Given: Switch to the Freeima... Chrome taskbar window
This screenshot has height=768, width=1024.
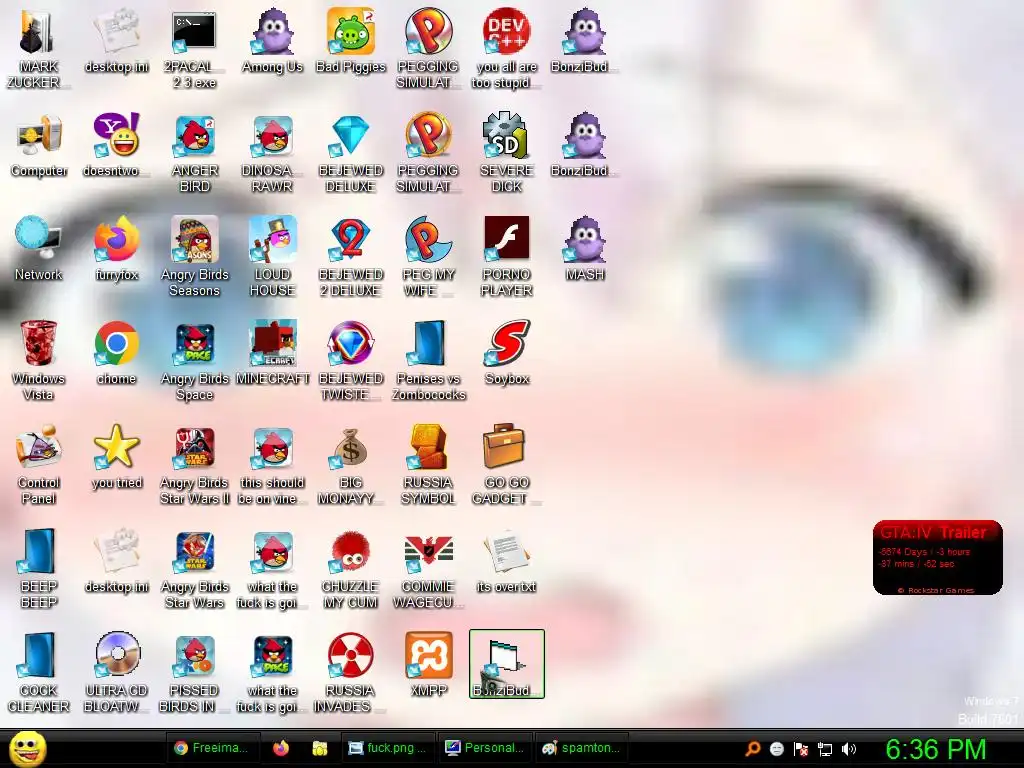Looking at the screenshot, I should pyautogui.click(x=213, y=748).
